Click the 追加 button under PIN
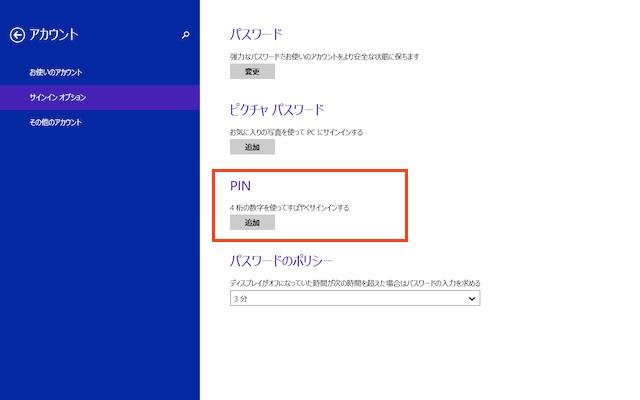This screenshot has width=640, height=400. pyautogui.click(x=252, y=222)
